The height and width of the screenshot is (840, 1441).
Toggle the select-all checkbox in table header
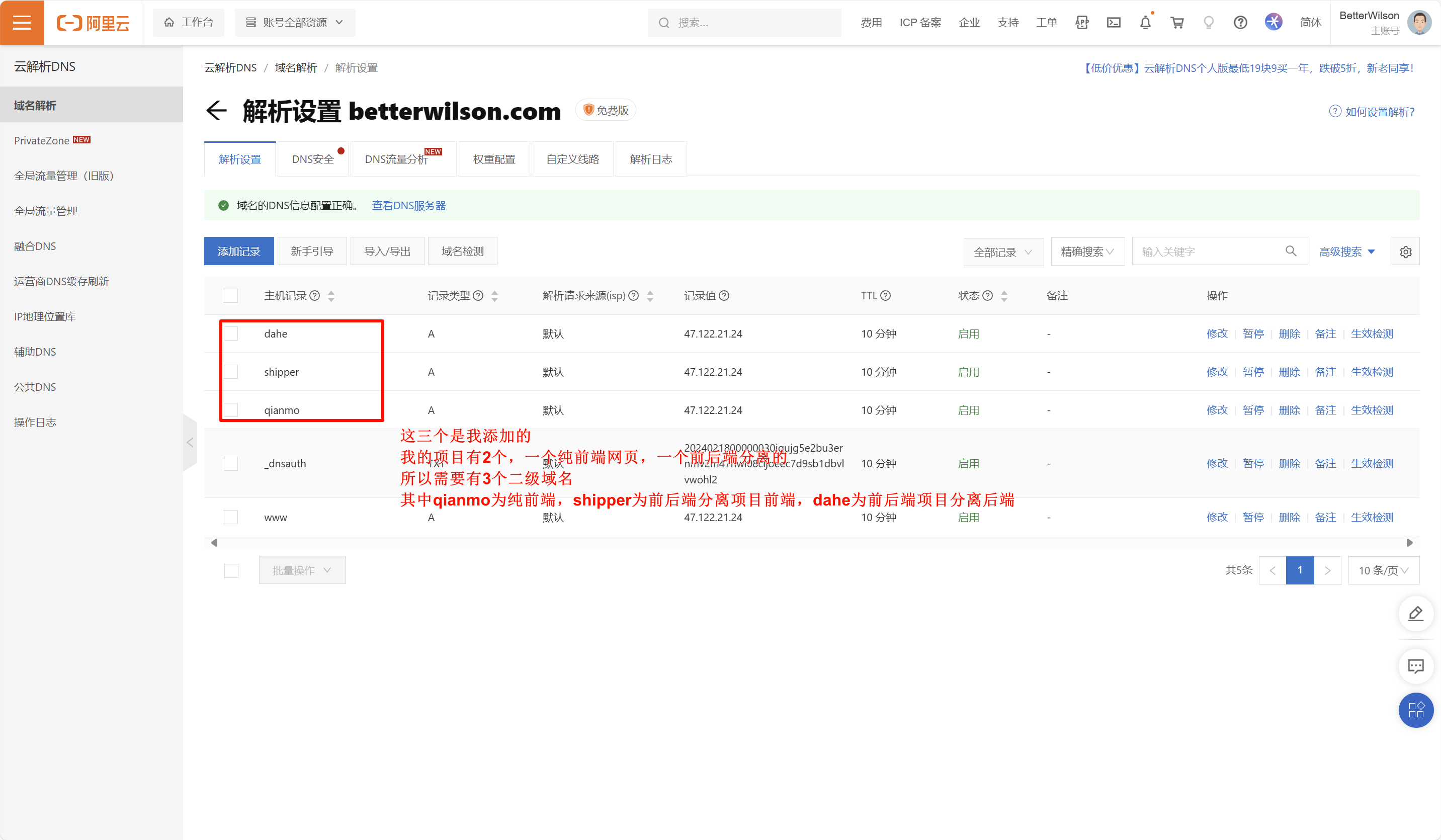(231, 296)
